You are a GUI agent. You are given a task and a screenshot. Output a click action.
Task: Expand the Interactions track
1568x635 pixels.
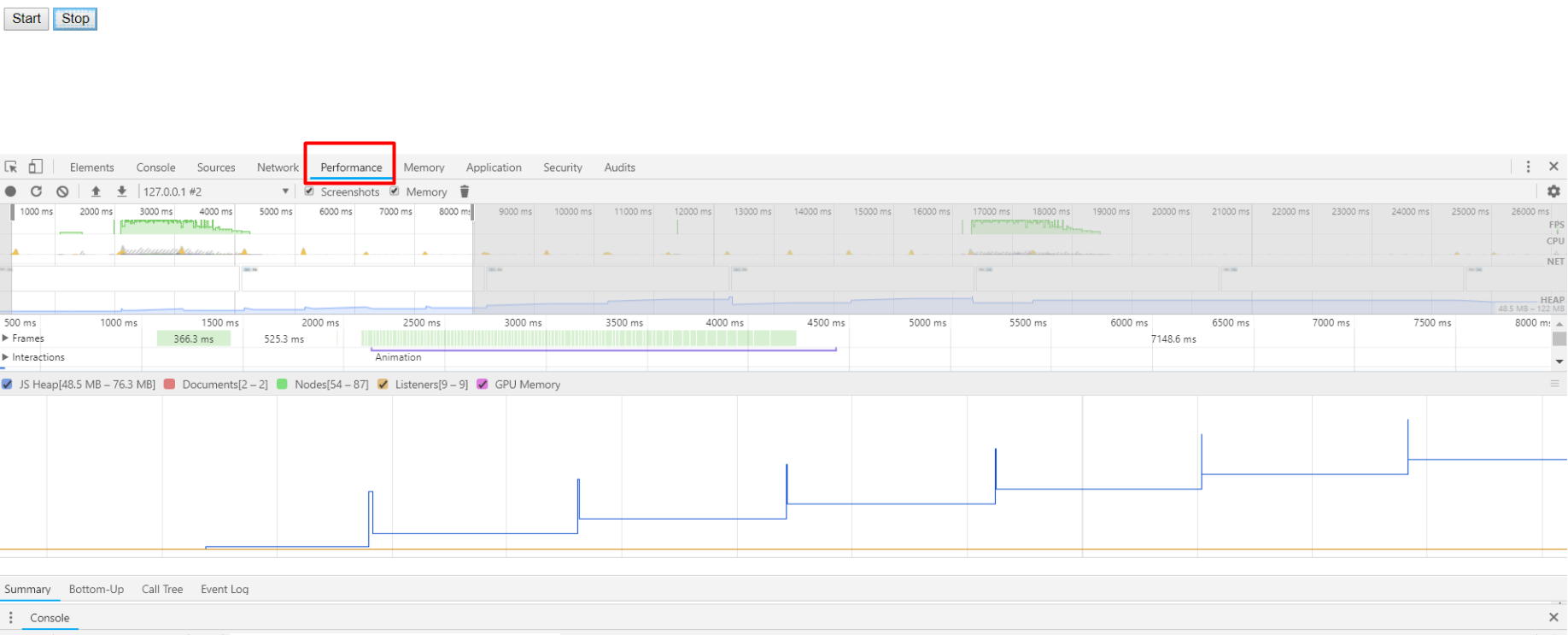(6, 357)
